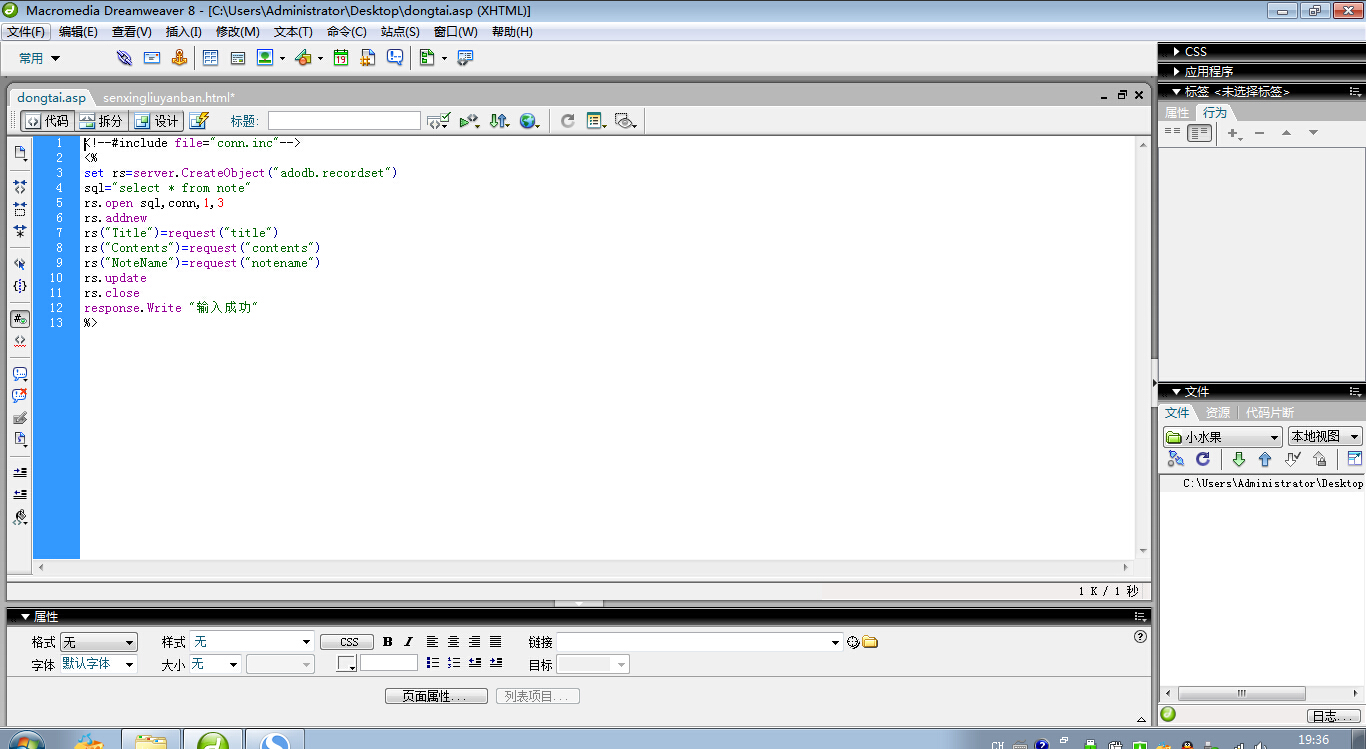The width and height of the screenshot is (1366, 749).
Task: Insert Div tag icon
Action: [x=238, y=58]
